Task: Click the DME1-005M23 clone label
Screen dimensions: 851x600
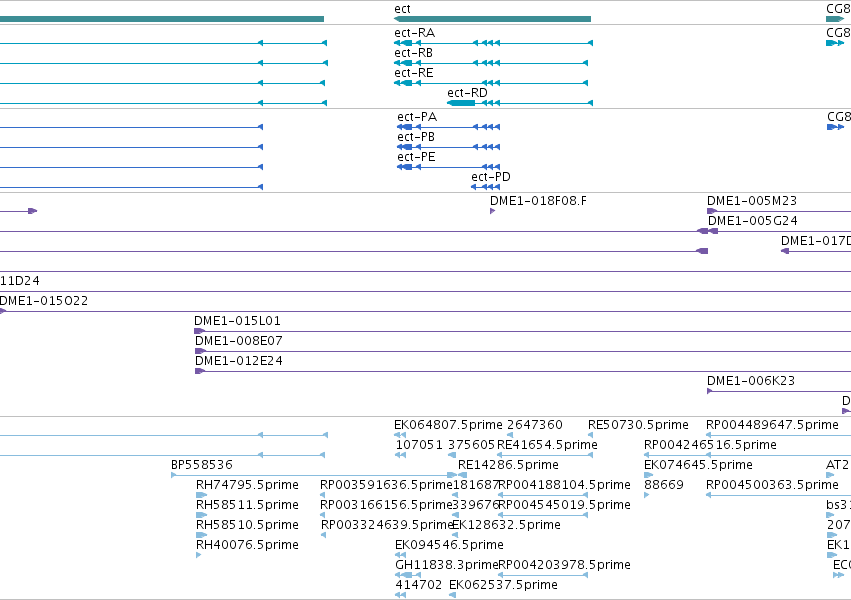Action: pos(752,201)
